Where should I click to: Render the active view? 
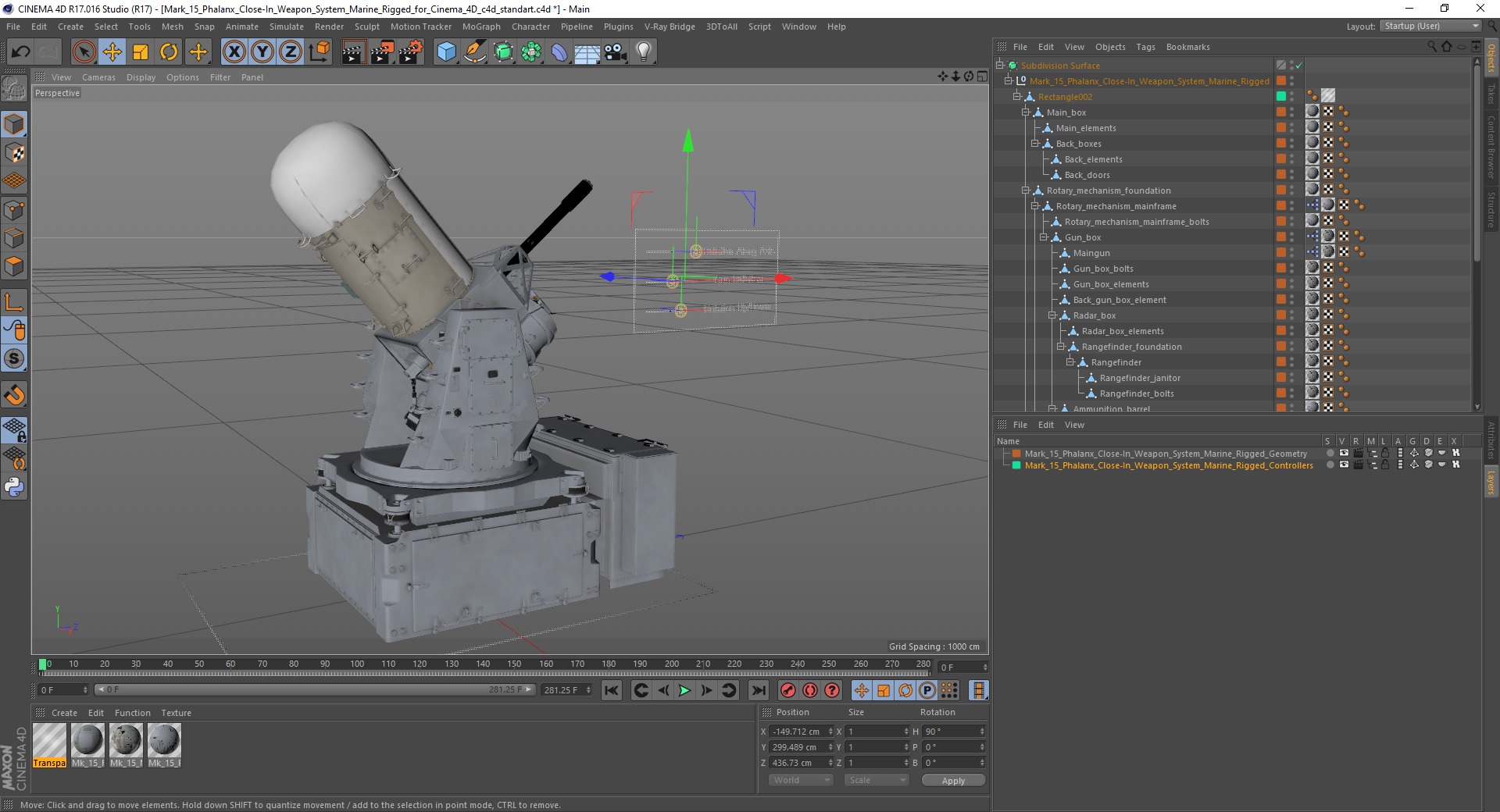[x=353, y=52]
